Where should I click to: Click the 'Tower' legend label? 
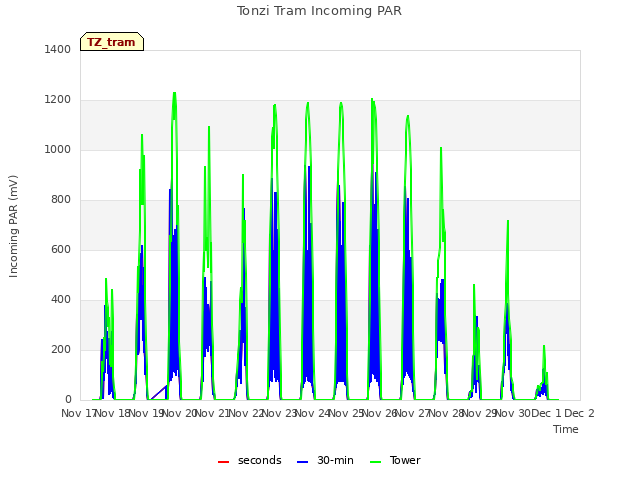coord(405,460)
